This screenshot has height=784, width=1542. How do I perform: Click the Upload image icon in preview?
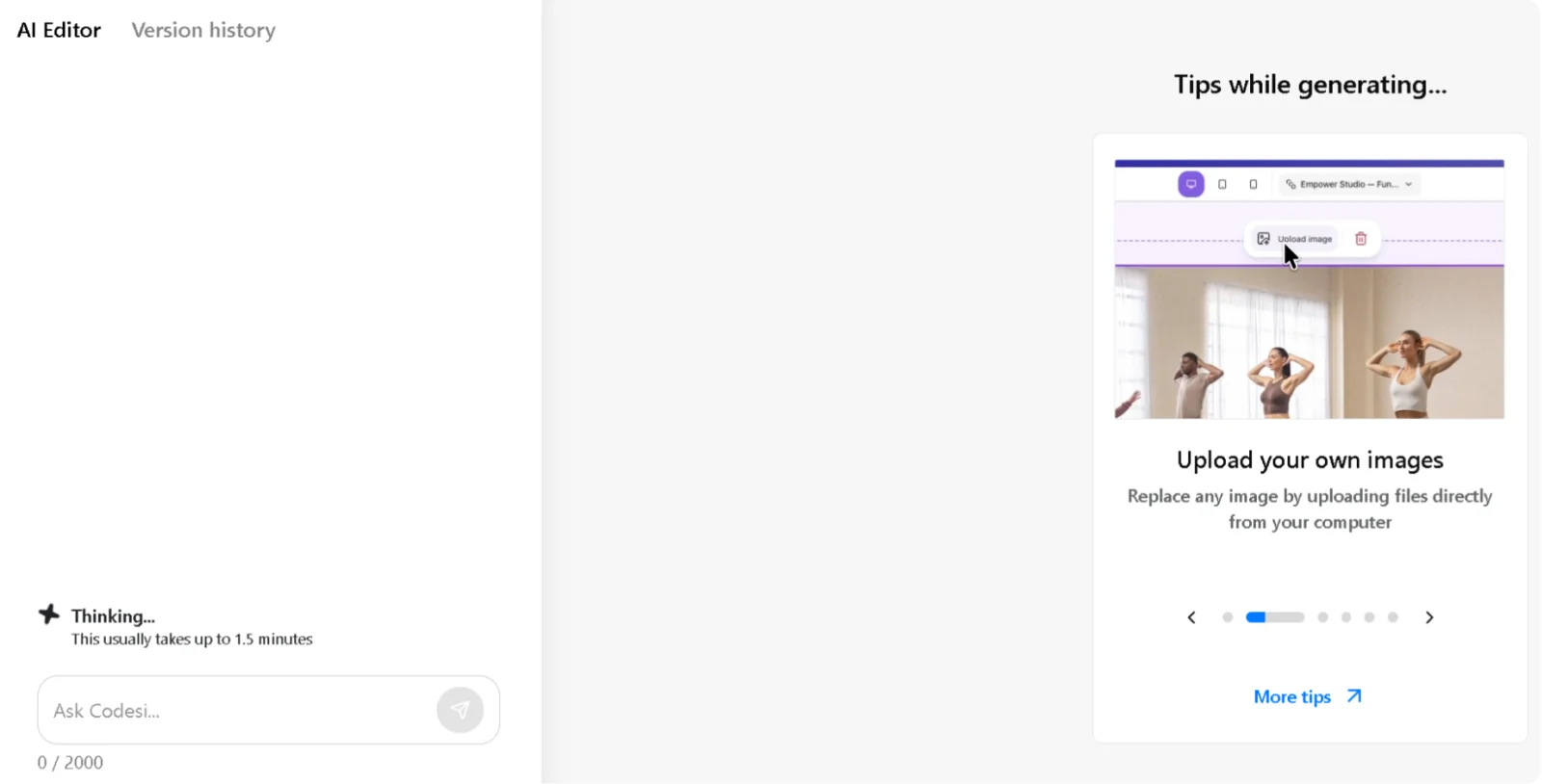coord(1263,239)
